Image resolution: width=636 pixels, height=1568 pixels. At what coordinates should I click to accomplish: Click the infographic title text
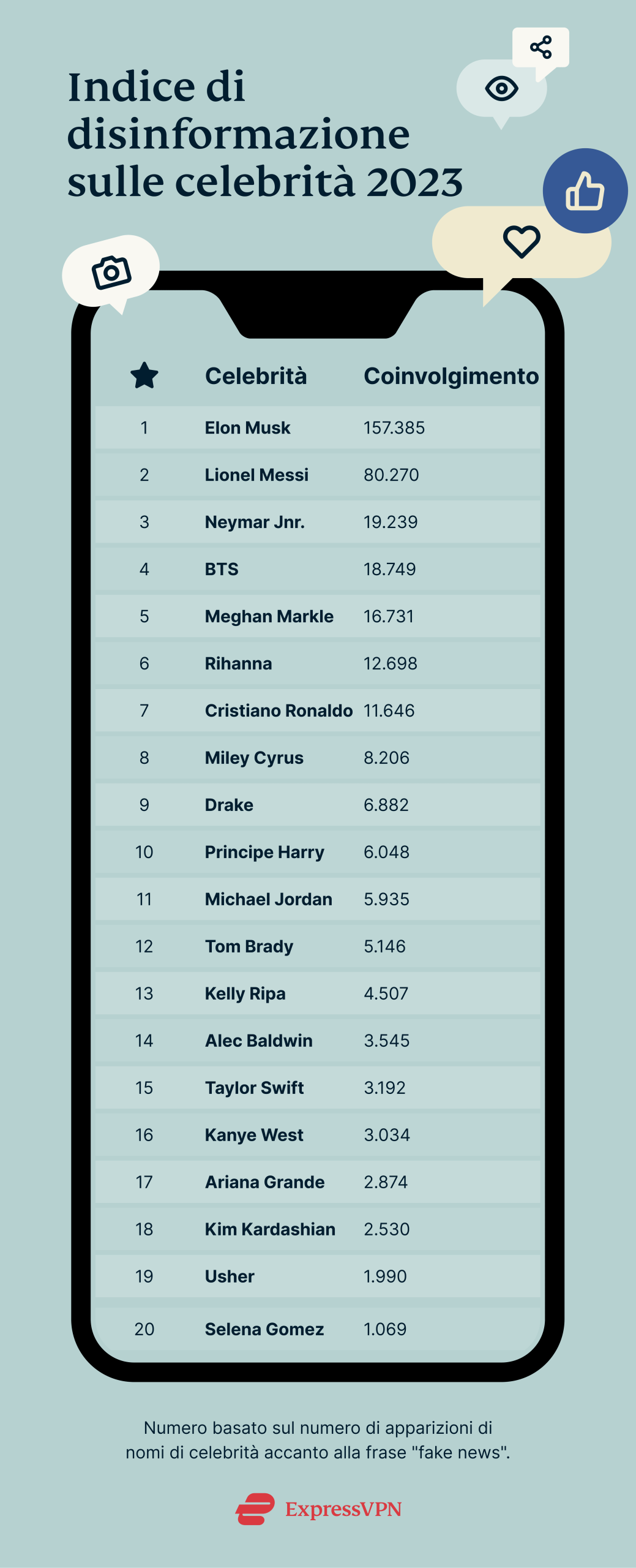point(264,134)
